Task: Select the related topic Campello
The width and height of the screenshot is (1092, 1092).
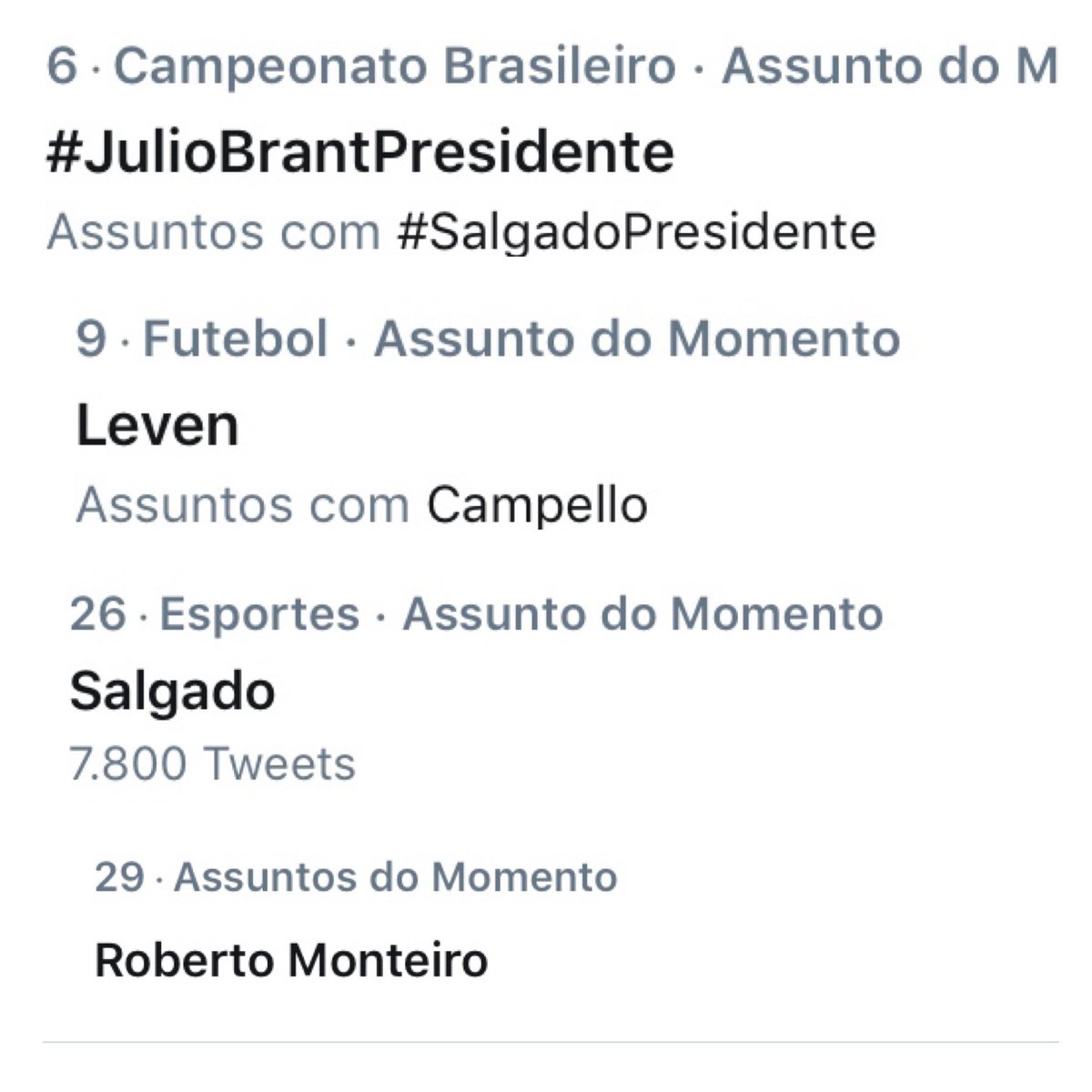Action: 537,505
